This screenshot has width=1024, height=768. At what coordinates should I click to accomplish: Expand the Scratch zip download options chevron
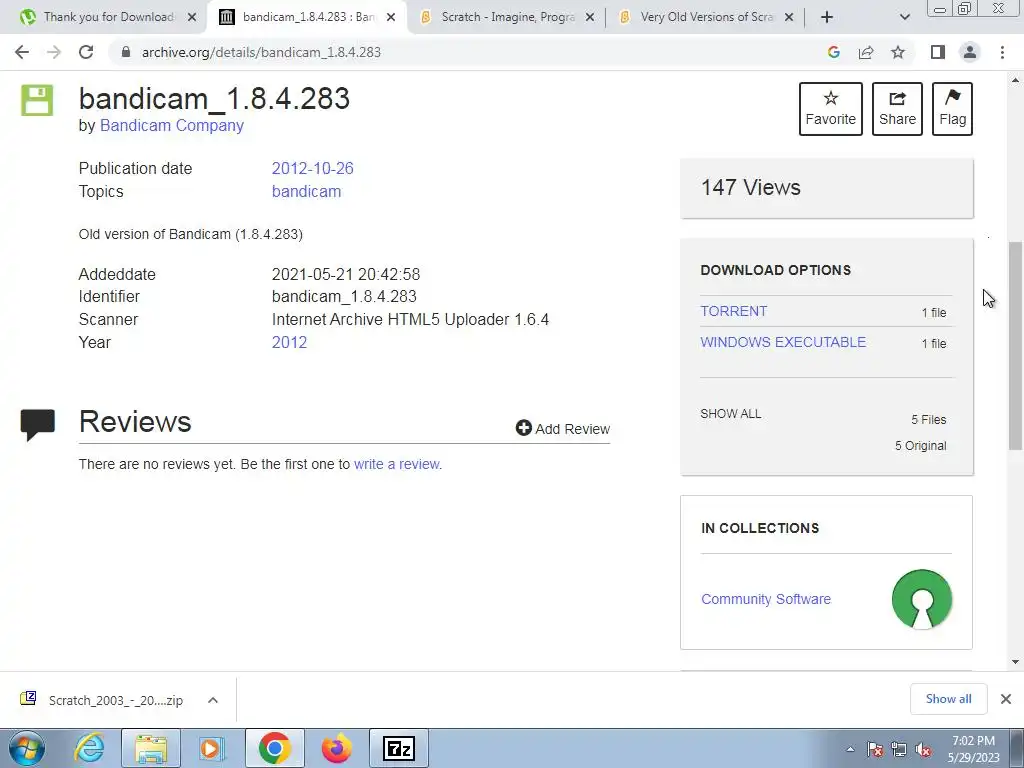pyautogui.click(x=213, y=700)
